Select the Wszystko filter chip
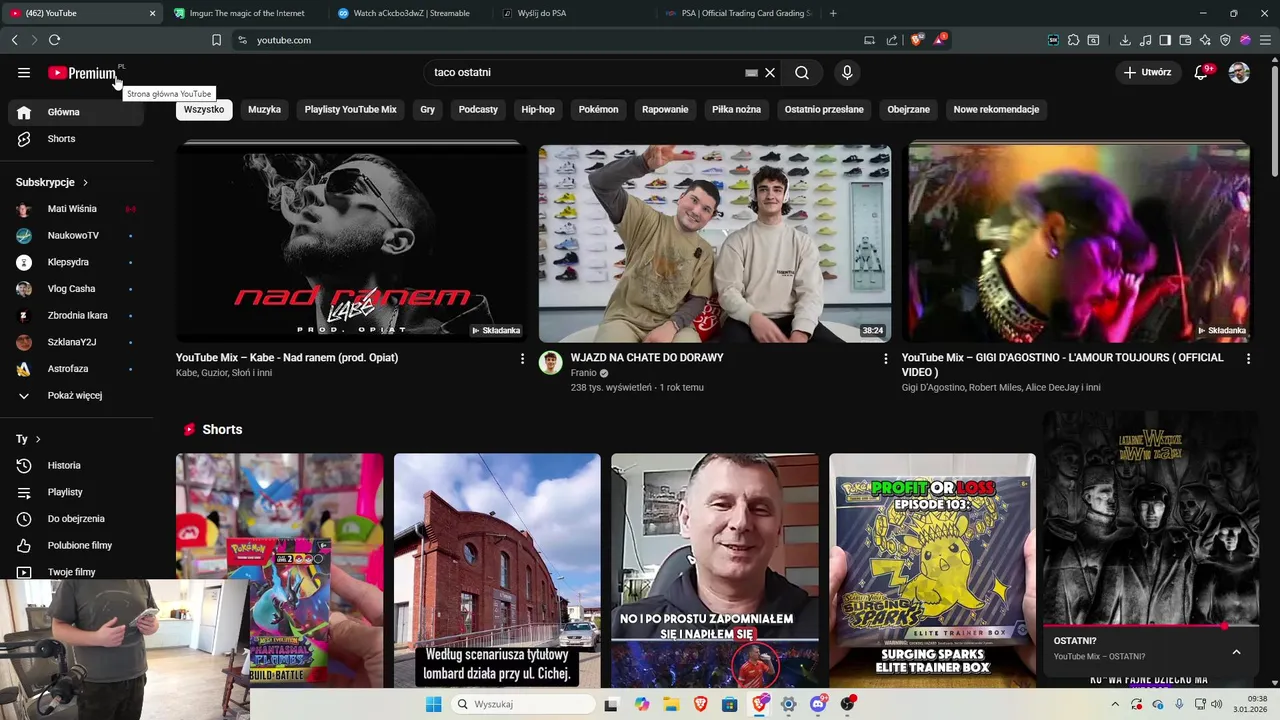This screenshot has width=1280, height=720. (x=204, y=109)
